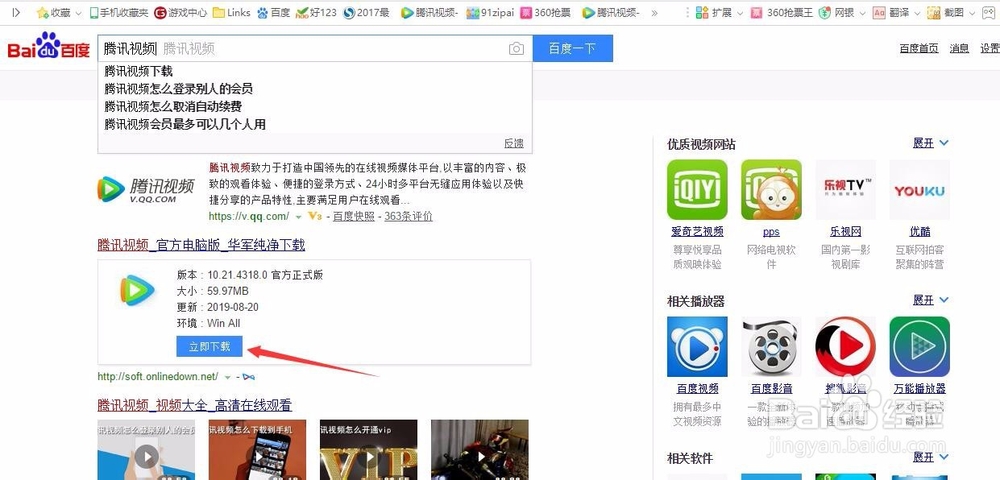
Task: Select suggestion 腾讯视频会员最多可以几个人用
Action: (x=185, y=124)
